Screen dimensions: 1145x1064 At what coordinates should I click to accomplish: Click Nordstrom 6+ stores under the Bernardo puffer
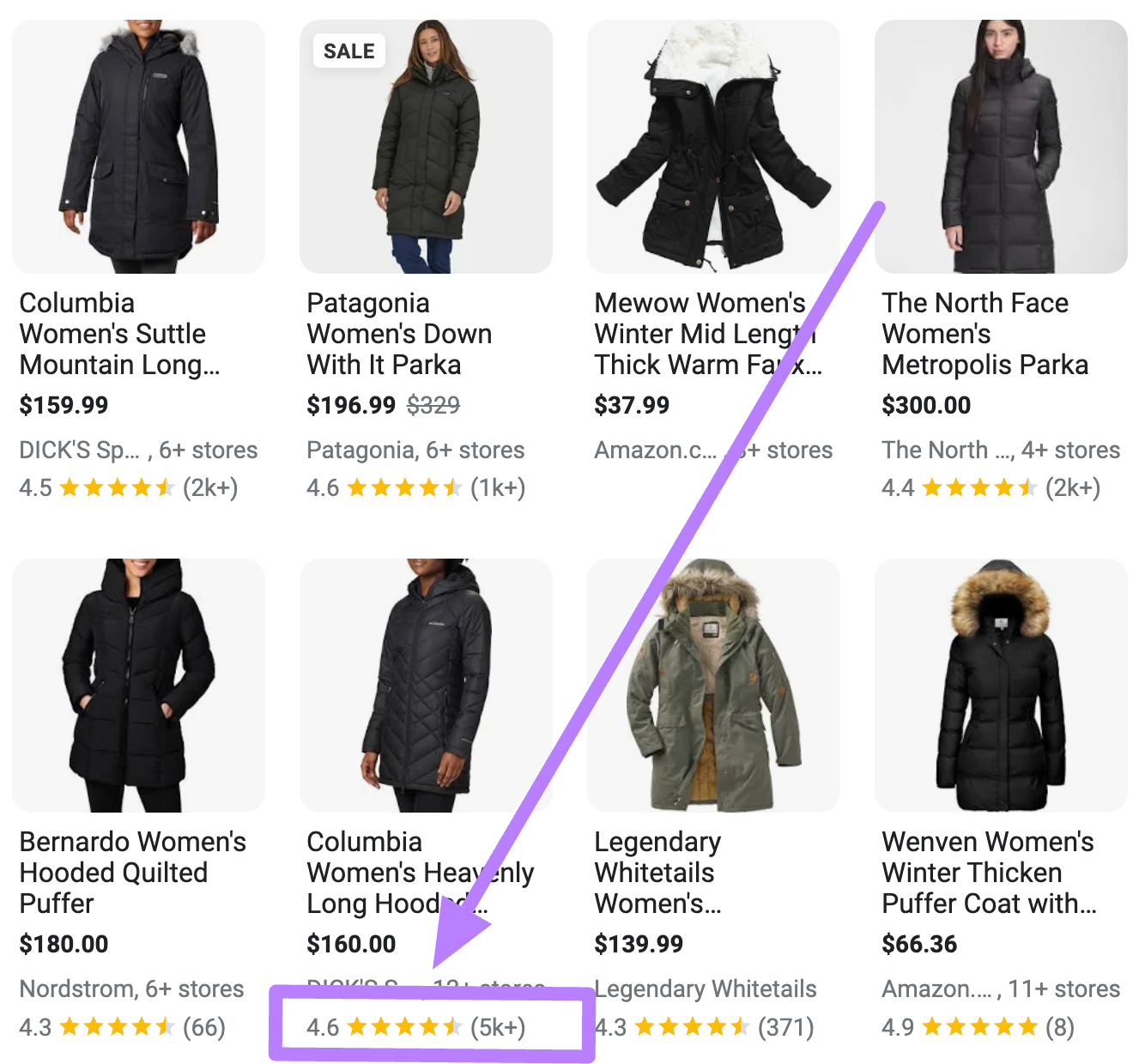133,988
